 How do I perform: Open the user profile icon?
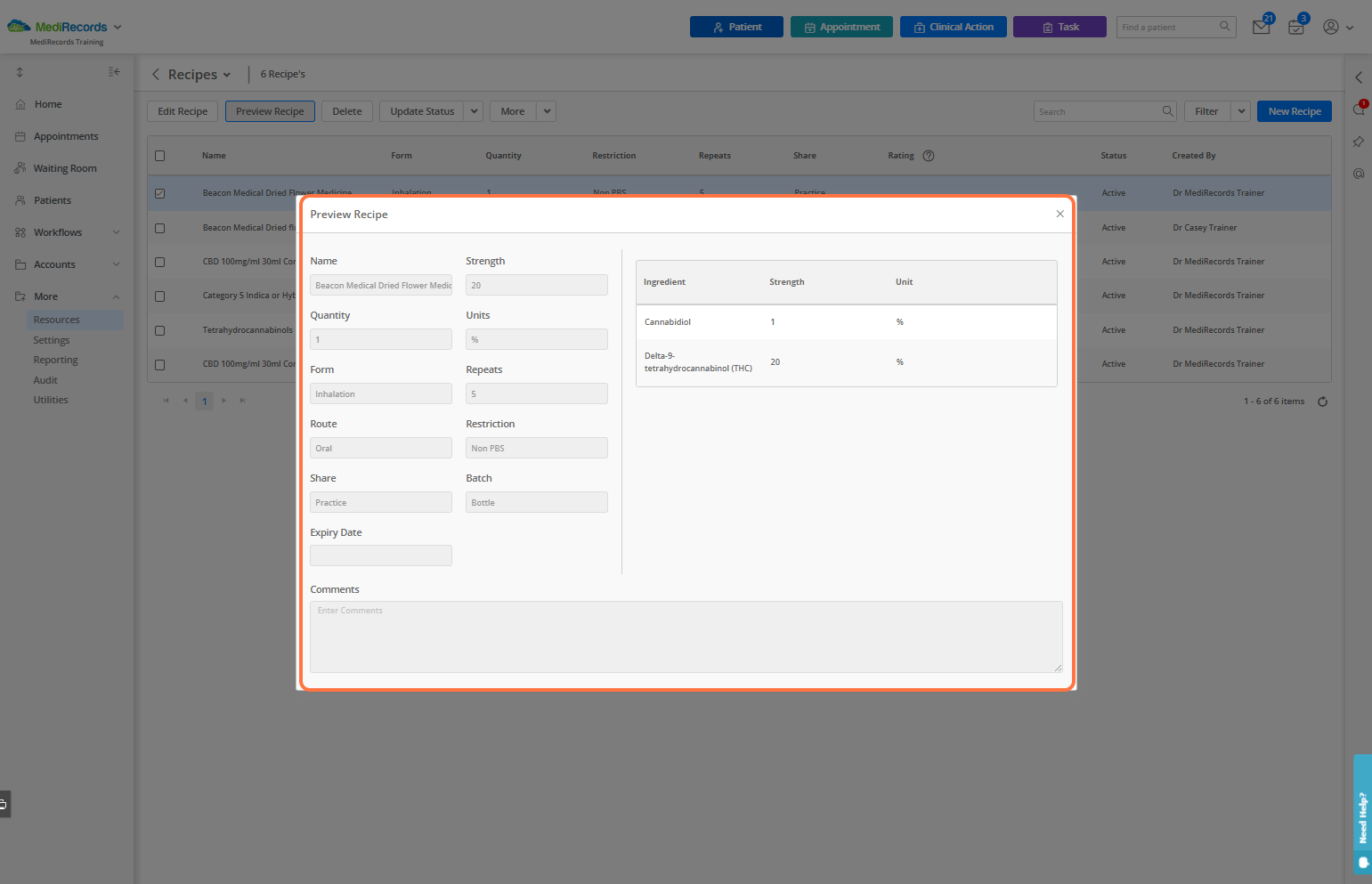point(1331,27)
